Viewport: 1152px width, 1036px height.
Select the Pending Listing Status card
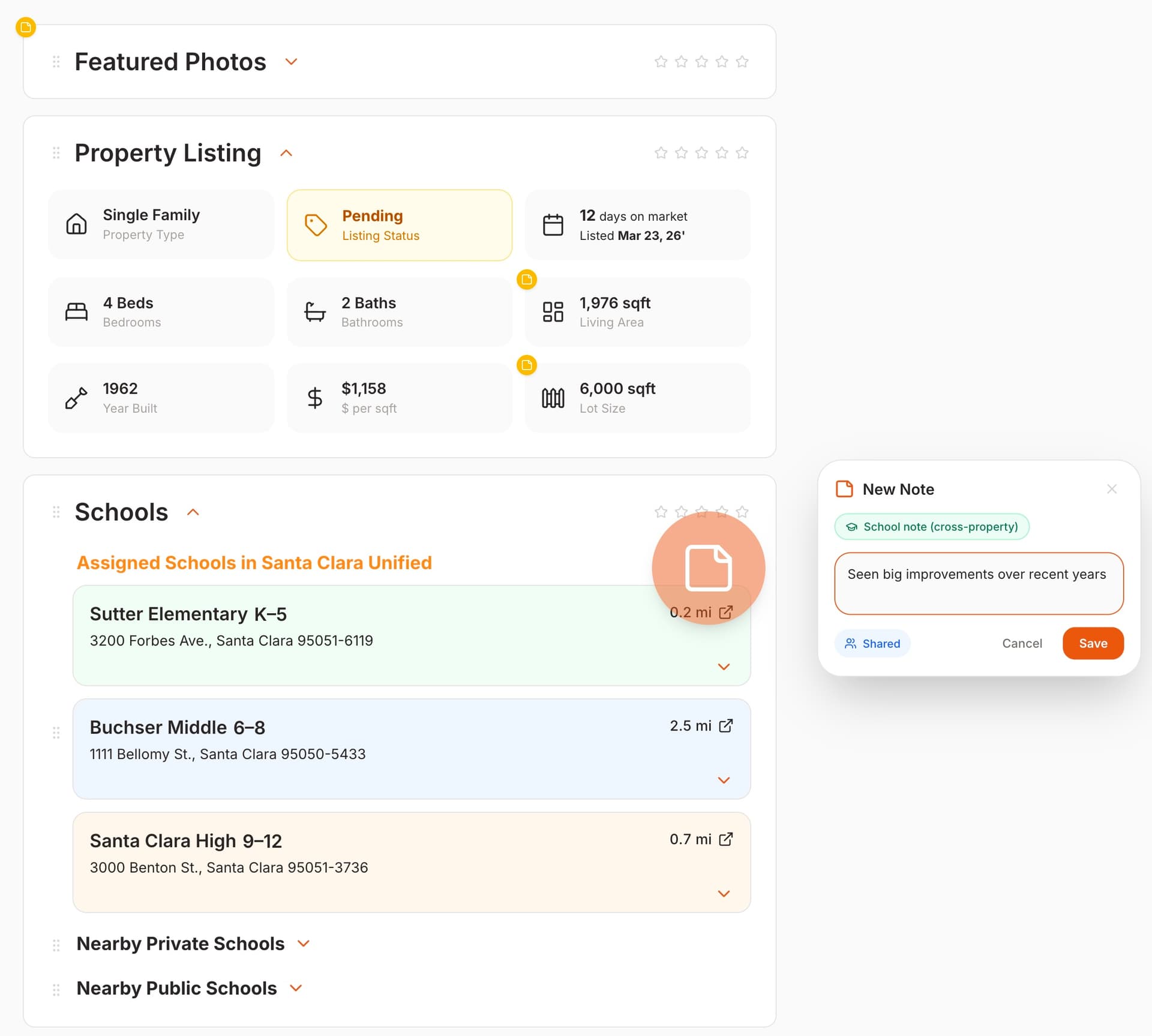399,224
